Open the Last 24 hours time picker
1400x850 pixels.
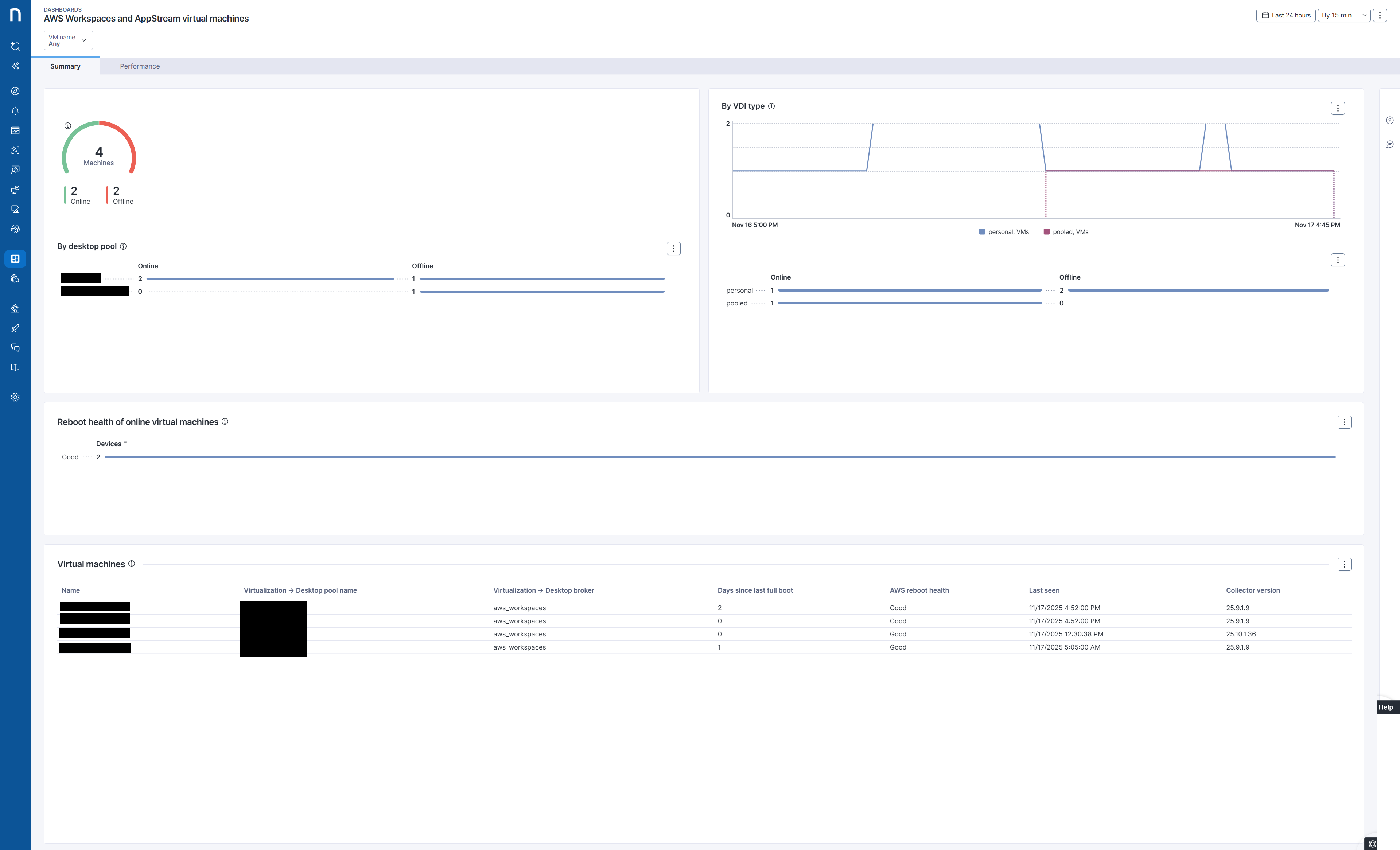click(1286, 15)
